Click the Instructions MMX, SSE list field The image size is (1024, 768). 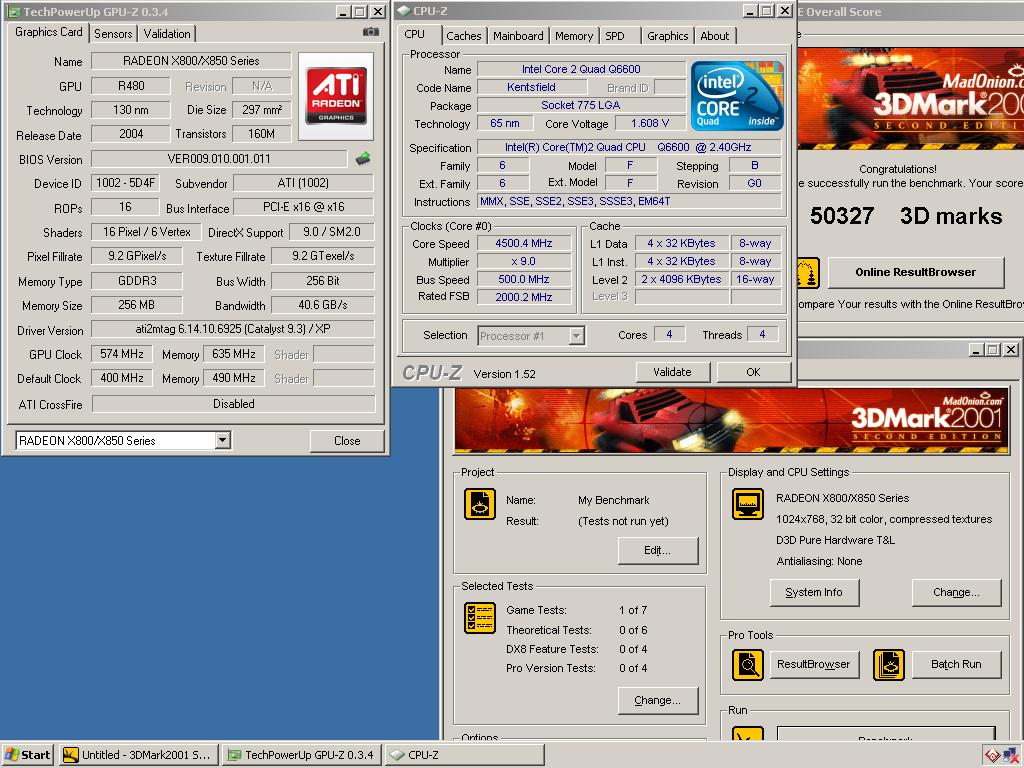[628, 201]
